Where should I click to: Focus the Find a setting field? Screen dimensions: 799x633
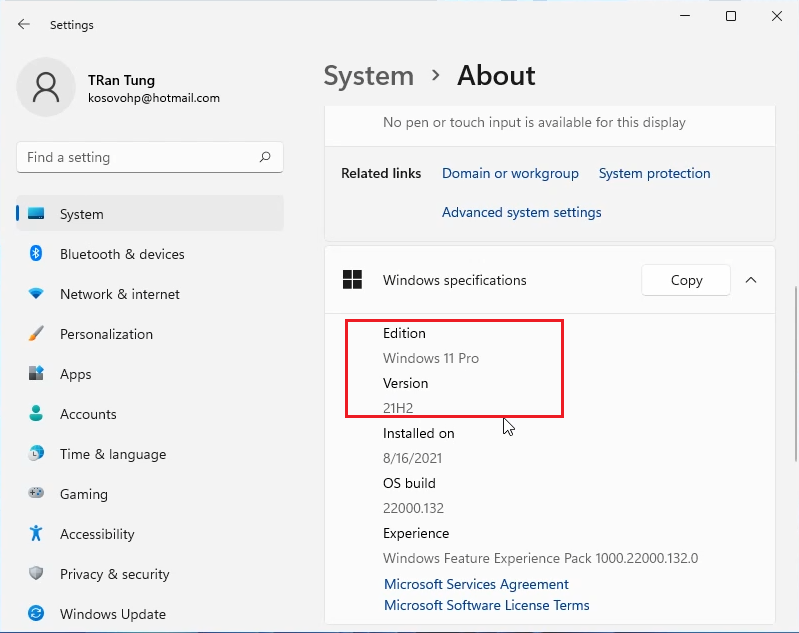coord(150,157)
